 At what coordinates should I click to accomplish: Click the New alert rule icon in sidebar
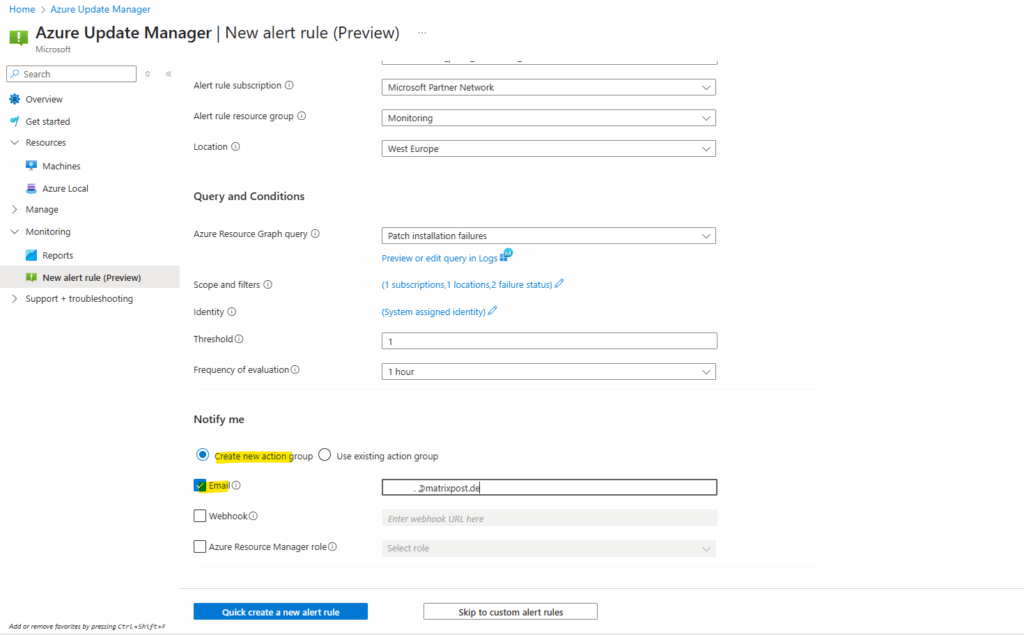pyautogui.click(x=31, y=278)
